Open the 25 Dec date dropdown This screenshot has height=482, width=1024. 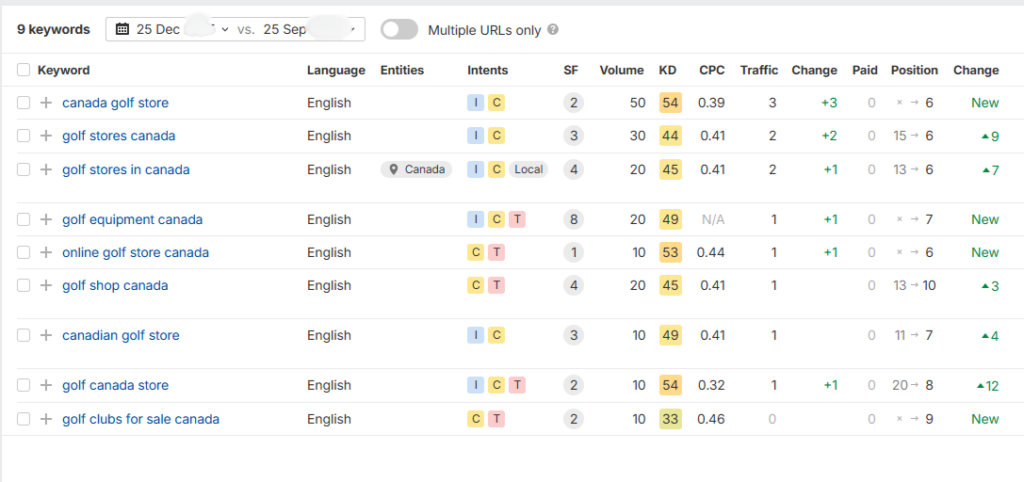click(180, 30)
